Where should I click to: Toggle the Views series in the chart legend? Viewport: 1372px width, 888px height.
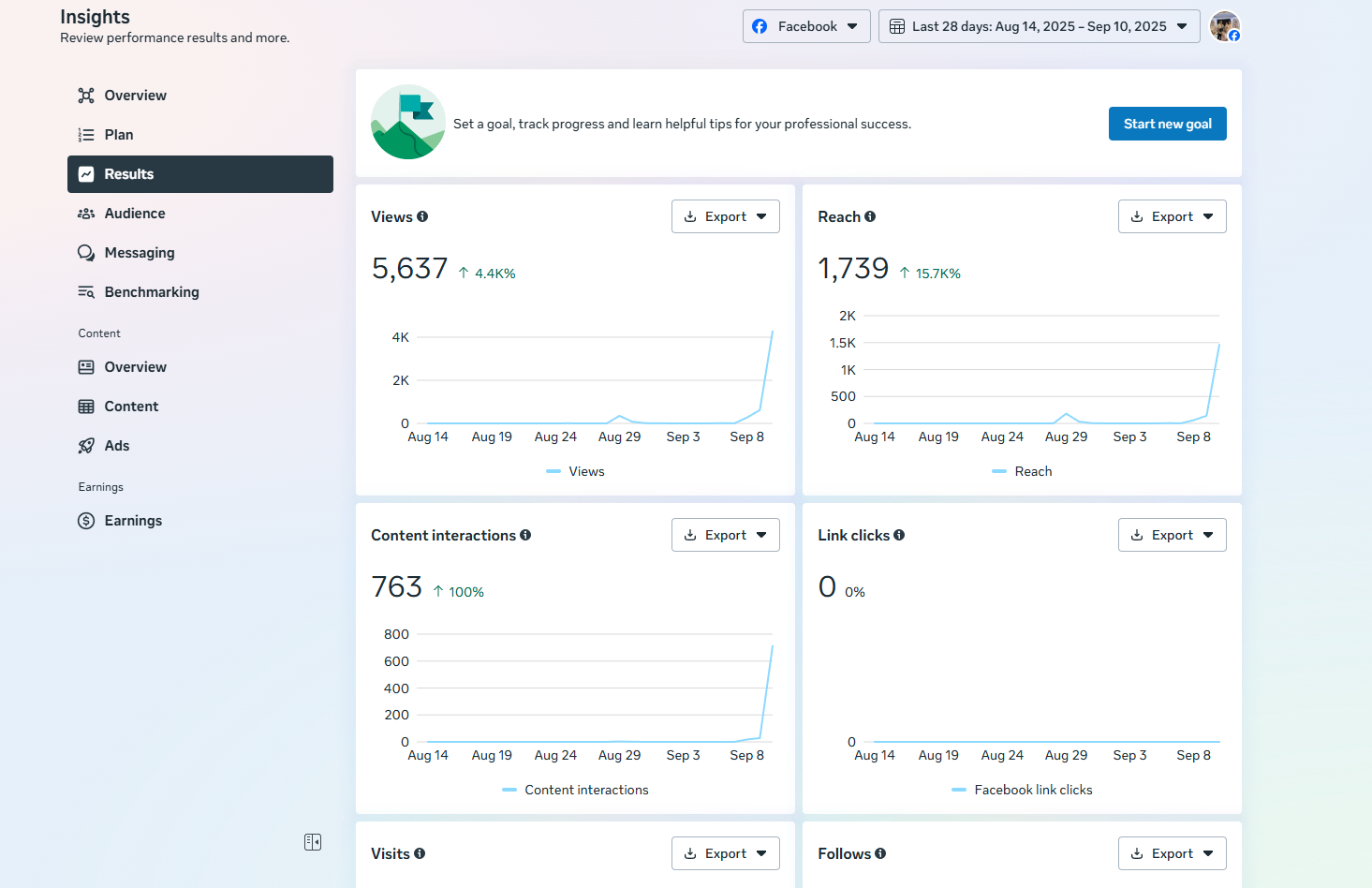coord(575,471)
